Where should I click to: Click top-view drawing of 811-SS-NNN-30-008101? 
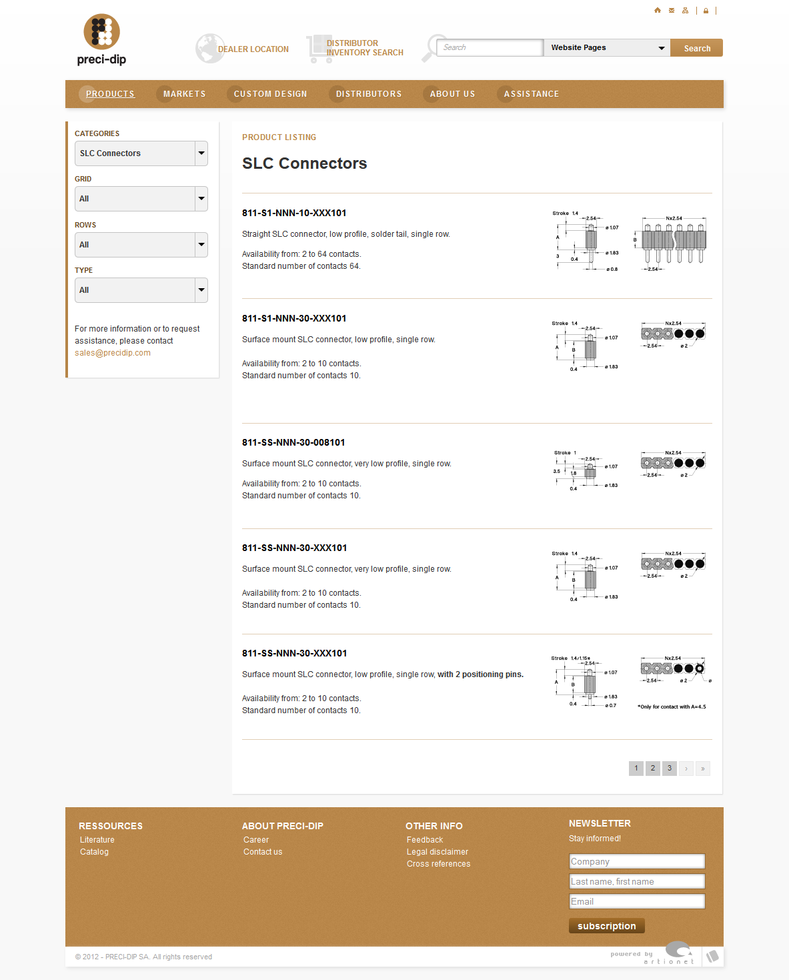pos(673,464)
